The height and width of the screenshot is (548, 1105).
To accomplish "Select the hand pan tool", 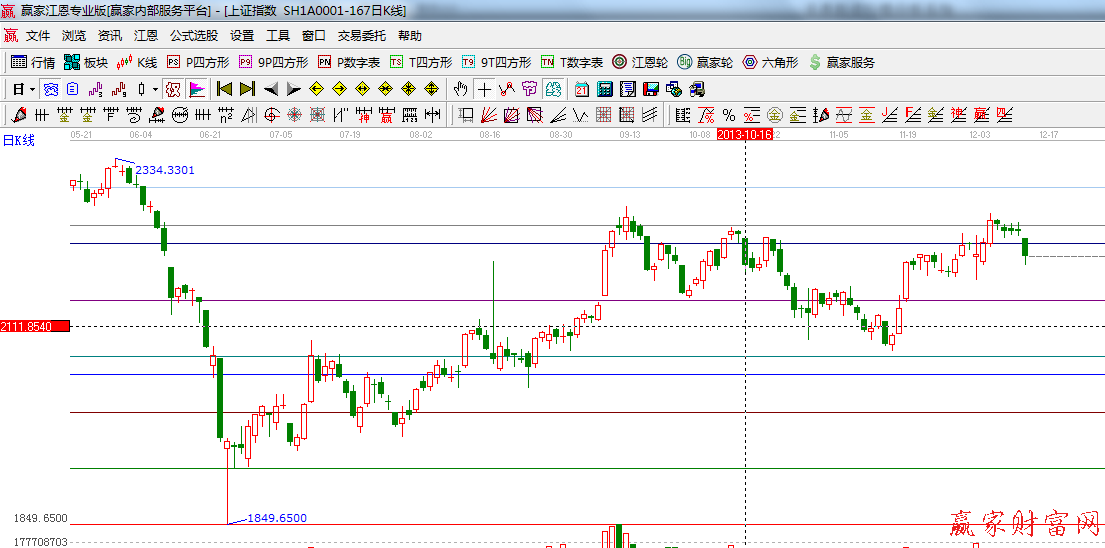I will click(461, 89).
